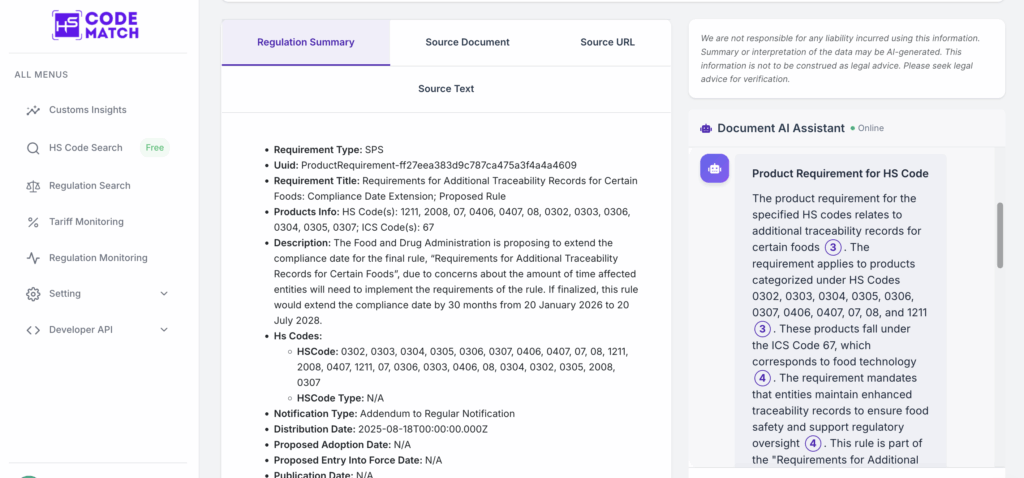Click the Document AI Assistant robot icon
1024x478 pixels.
(706, 128)
